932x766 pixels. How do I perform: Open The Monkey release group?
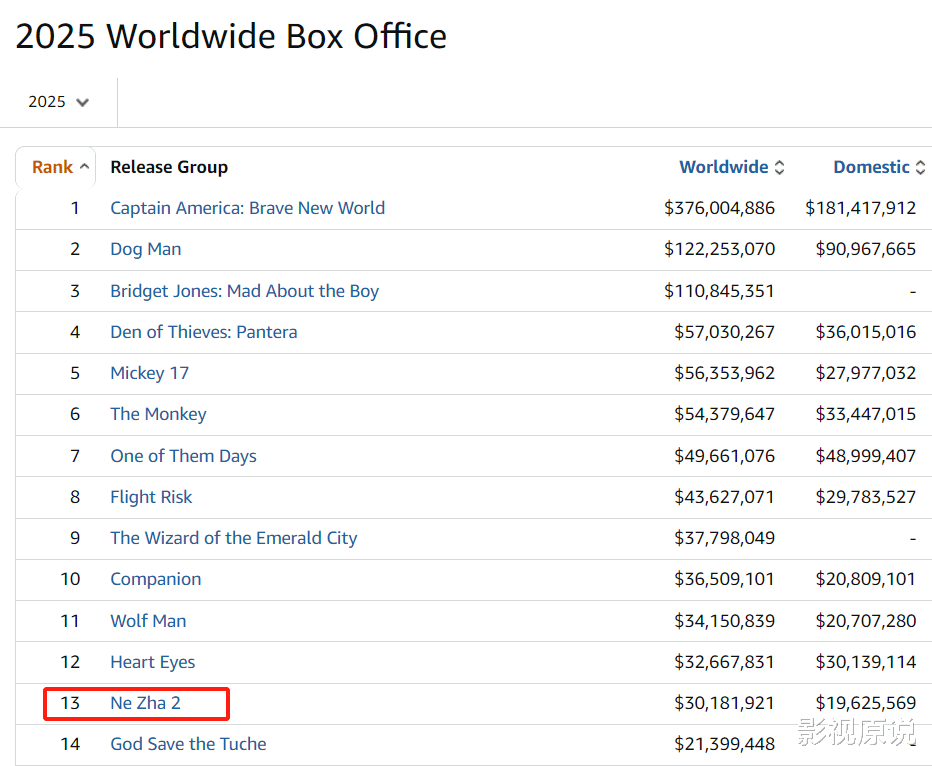[158, 414]
